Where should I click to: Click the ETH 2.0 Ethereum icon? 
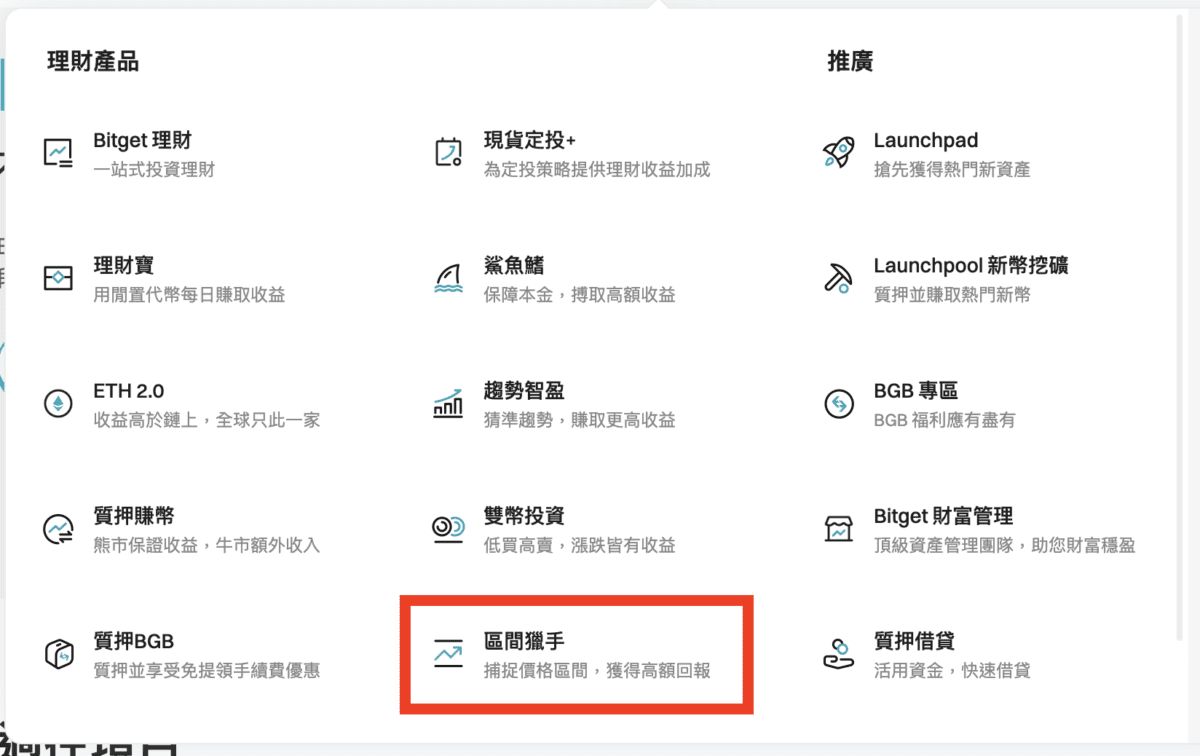58,403
